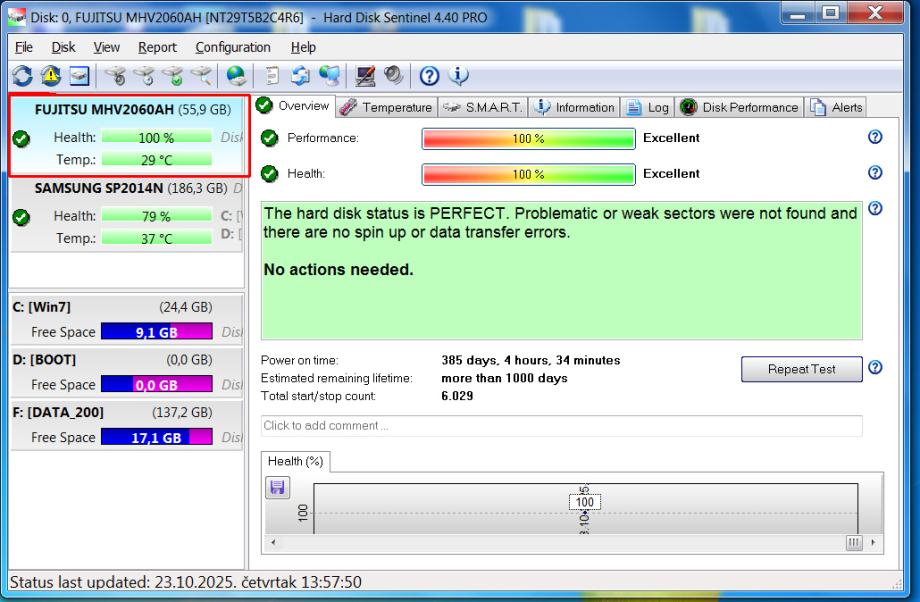The height and width of the screenshot is (602, 920).
Task: Click the globe with monitor toolbar icon
Action: click(330, 76)
